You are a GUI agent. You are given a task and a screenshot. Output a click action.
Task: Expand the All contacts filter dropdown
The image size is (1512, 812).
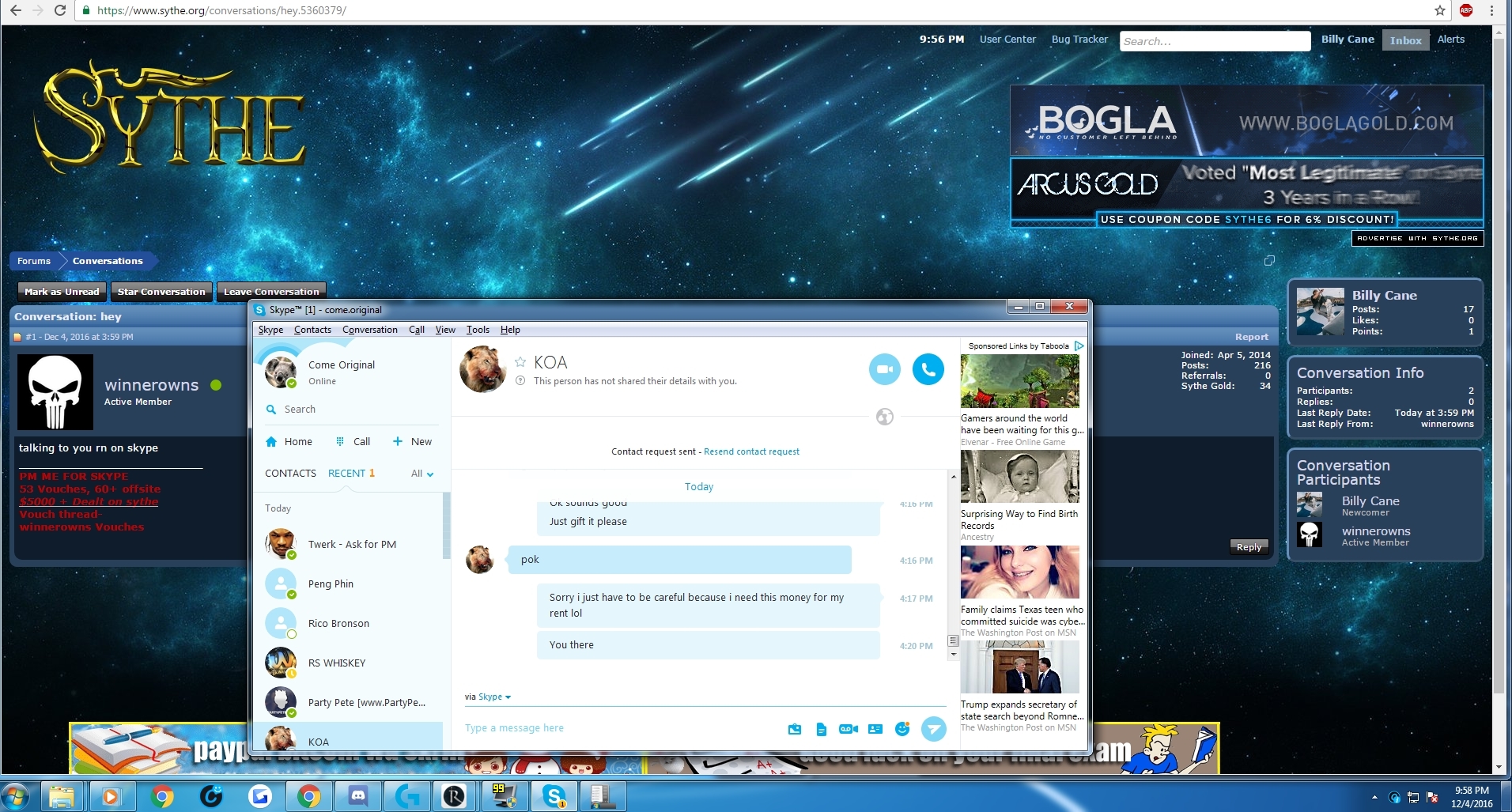click(x=422, y=474)
